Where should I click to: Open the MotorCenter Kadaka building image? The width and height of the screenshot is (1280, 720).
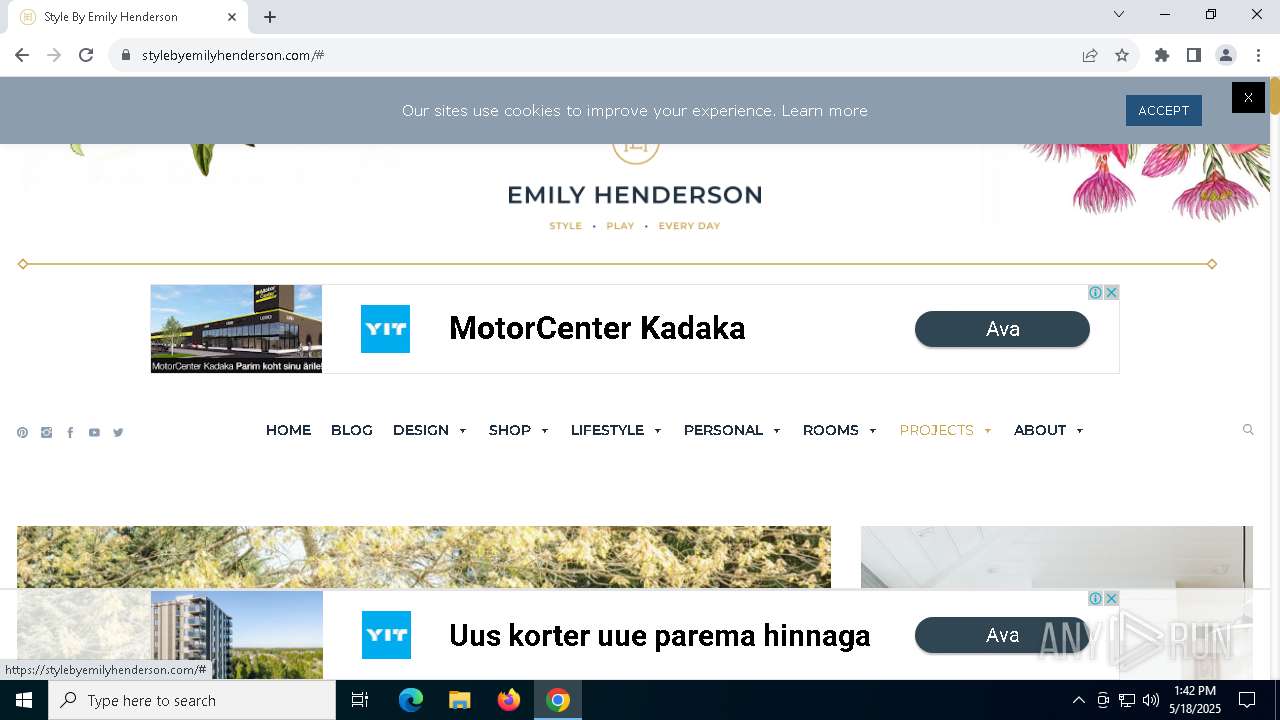[x=236, y=329]
